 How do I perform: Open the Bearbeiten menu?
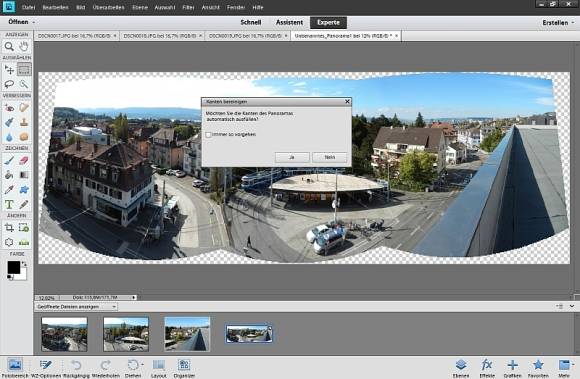[55, 7]
